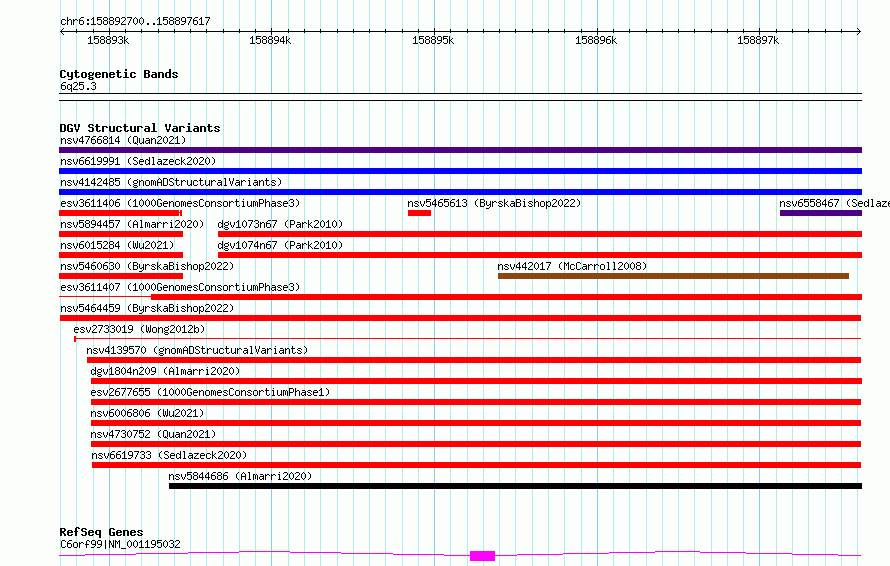Click the nsv6015284 red bar

(121, 255)
